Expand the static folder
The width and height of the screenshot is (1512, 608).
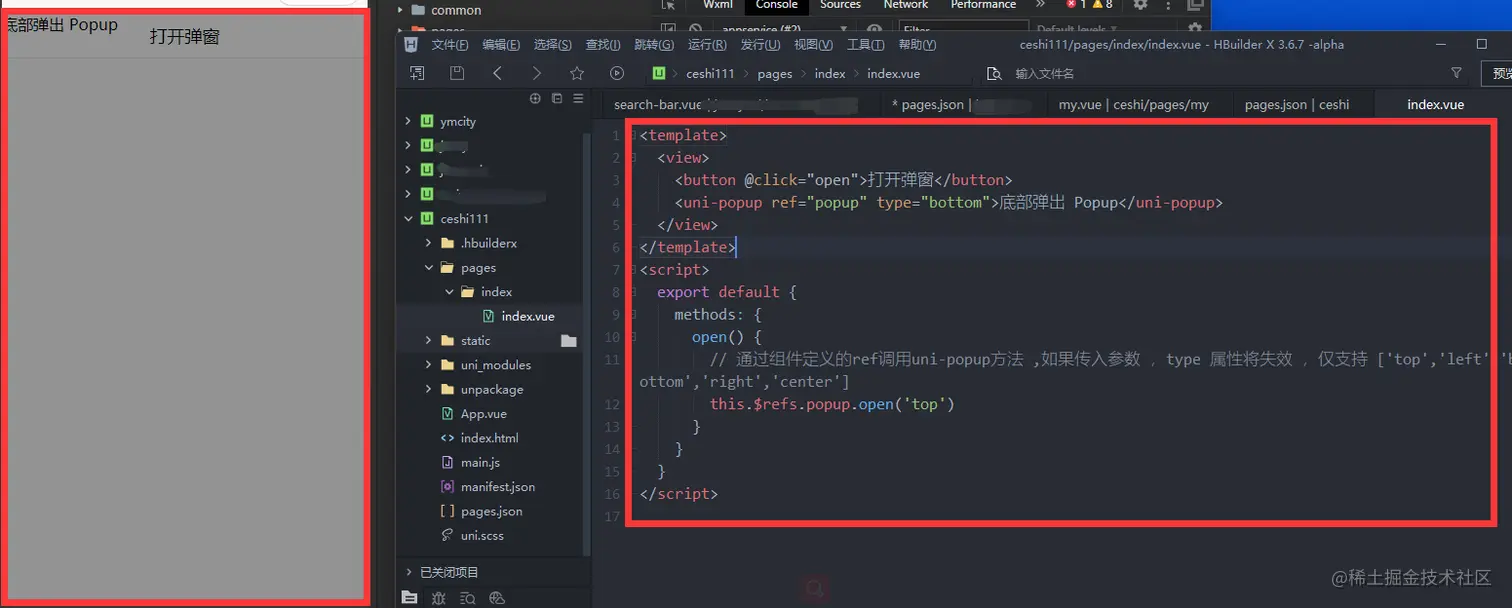click(x=428, y=341)
